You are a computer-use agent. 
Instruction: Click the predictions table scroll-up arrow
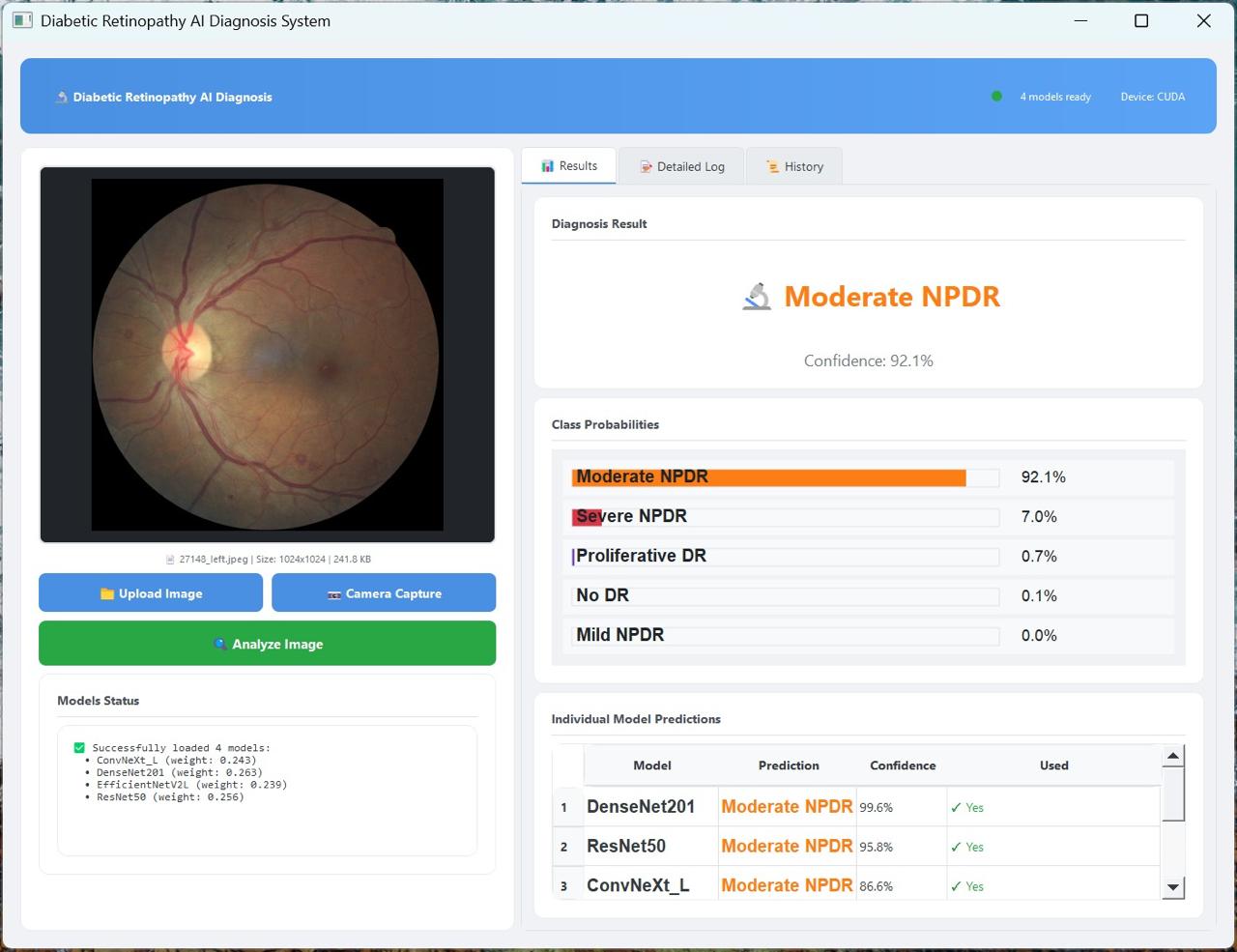click(1173, 756)
